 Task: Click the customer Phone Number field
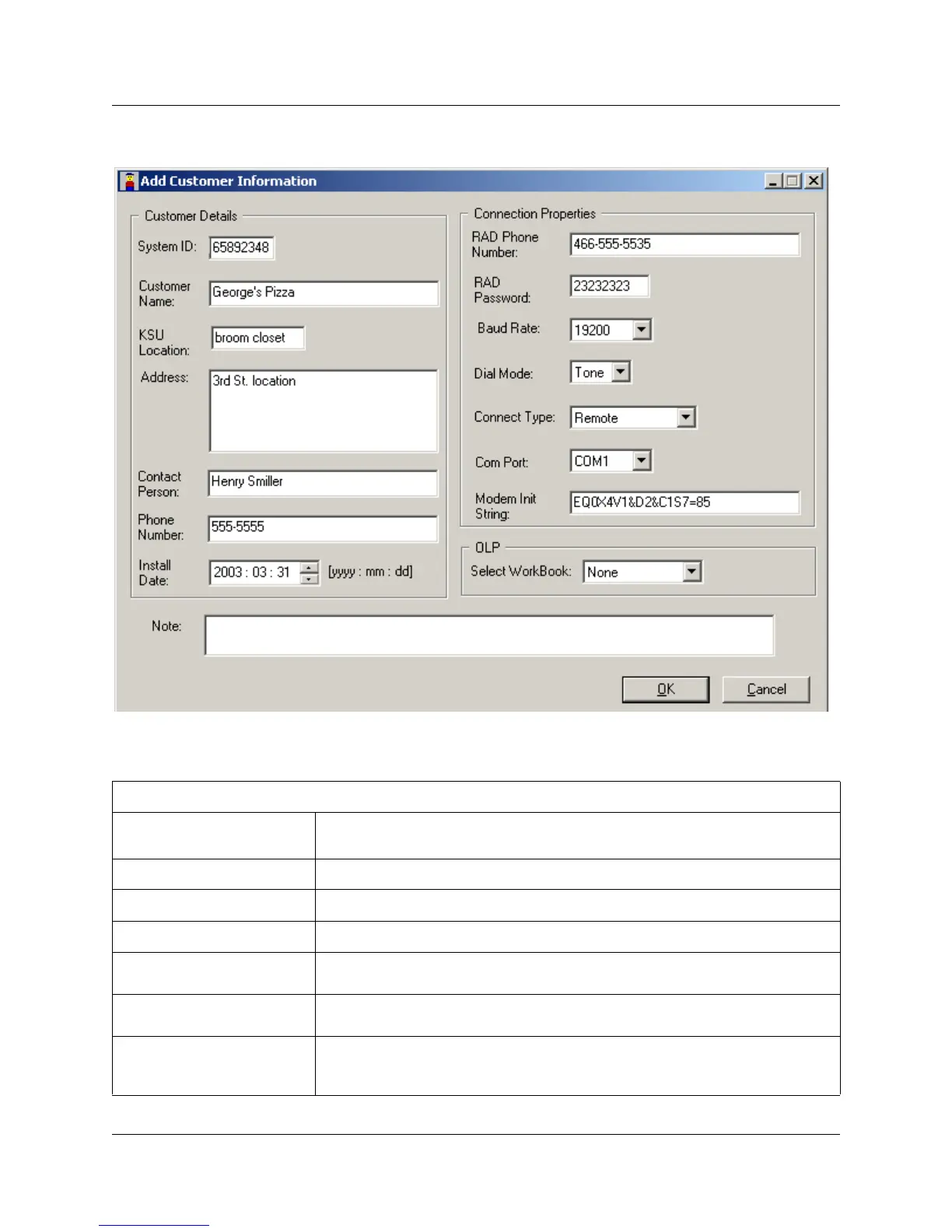pyautogui.click(x=323, y=528)
